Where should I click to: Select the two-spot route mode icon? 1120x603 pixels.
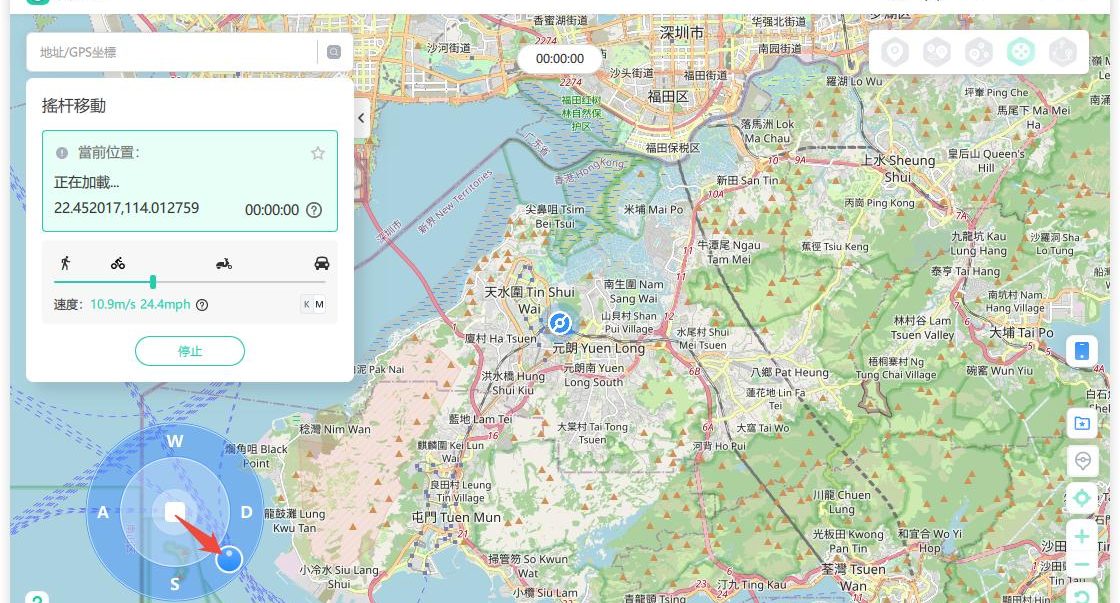coord(936,52)
